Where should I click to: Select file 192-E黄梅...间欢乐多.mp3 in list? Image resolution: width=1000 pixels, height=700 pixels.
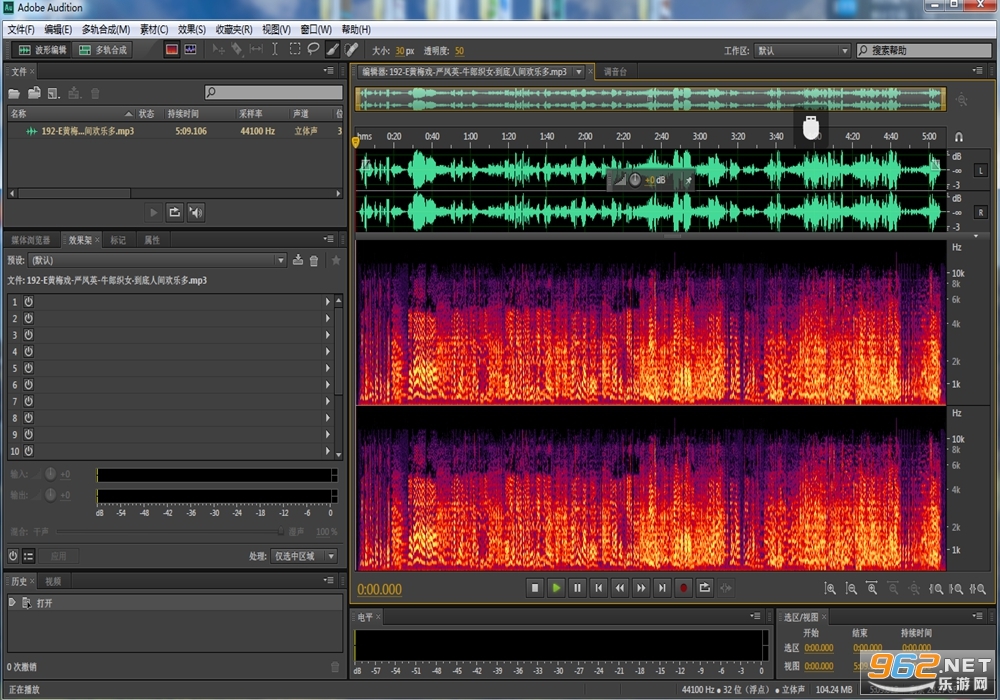(175, 131)
